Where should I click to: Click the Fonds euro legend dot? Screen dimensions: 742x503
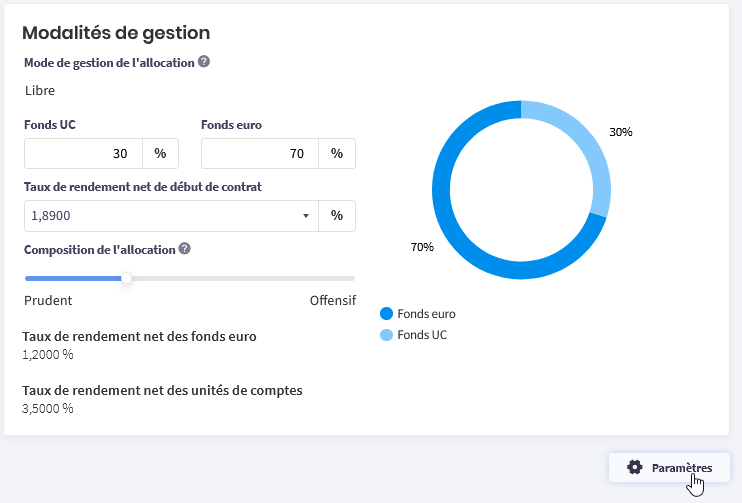[387, 314]
